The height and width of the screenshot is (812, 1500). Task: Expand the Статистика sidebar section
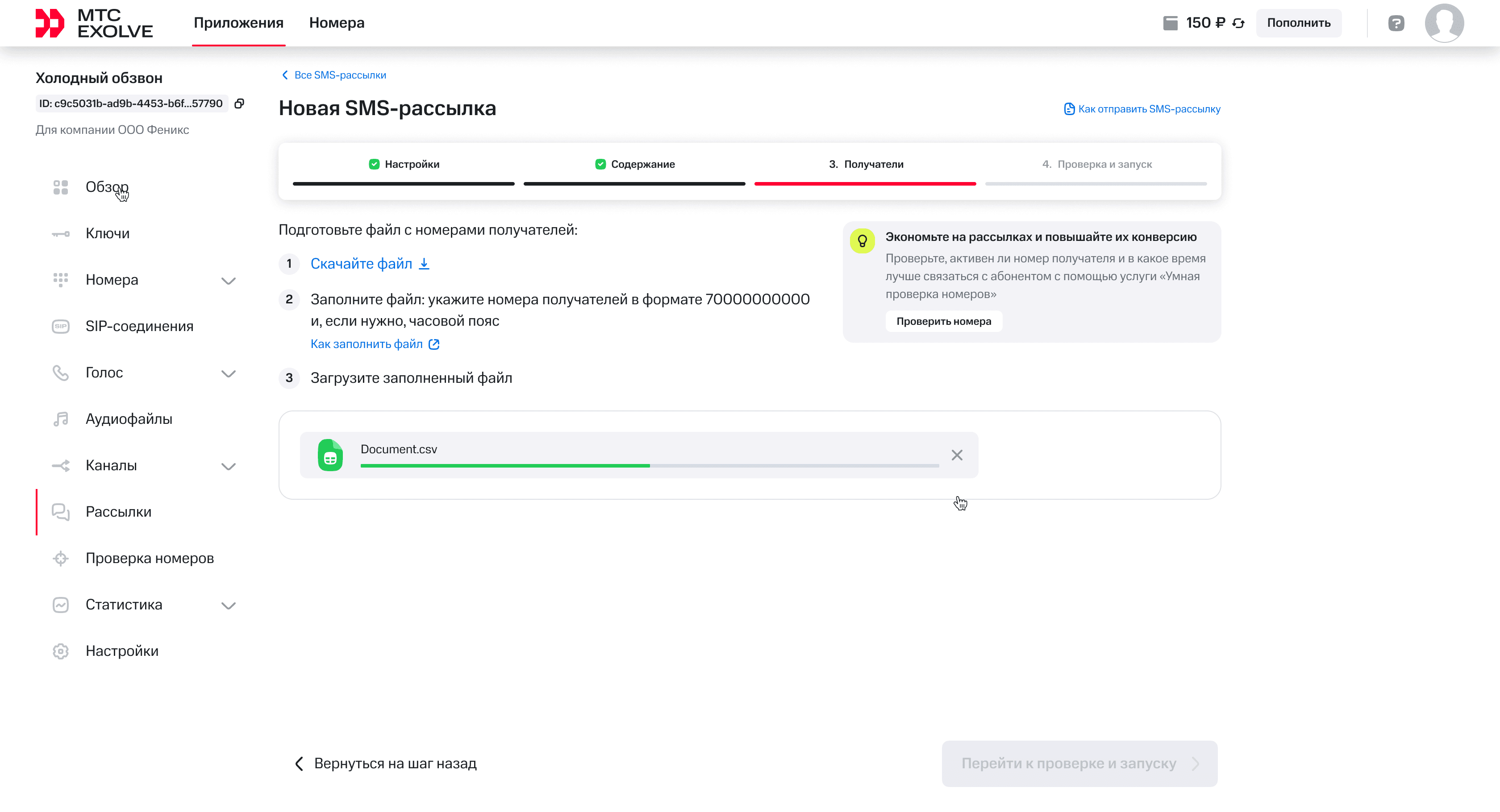click(228, 605)
